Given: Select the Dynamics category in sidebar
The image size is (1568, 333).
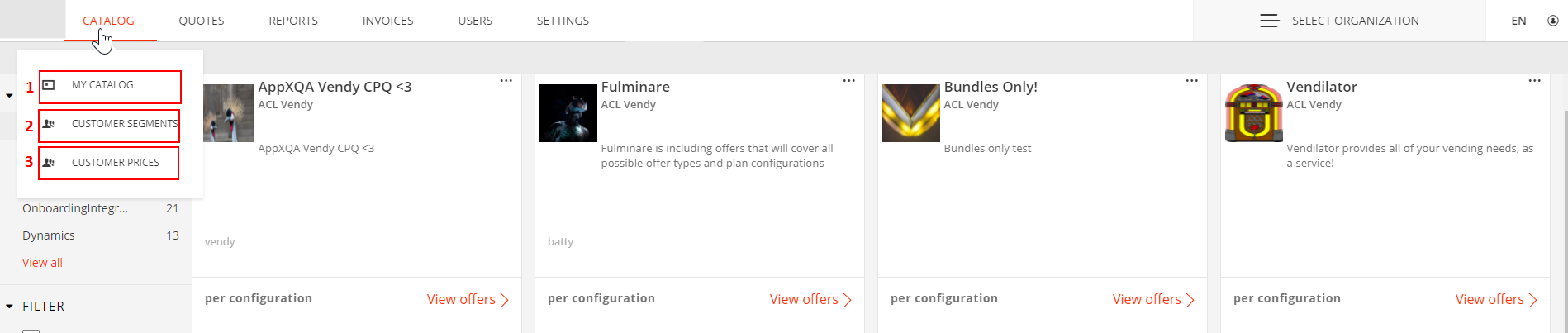Looking at the screenshot, I should point(49,235).
